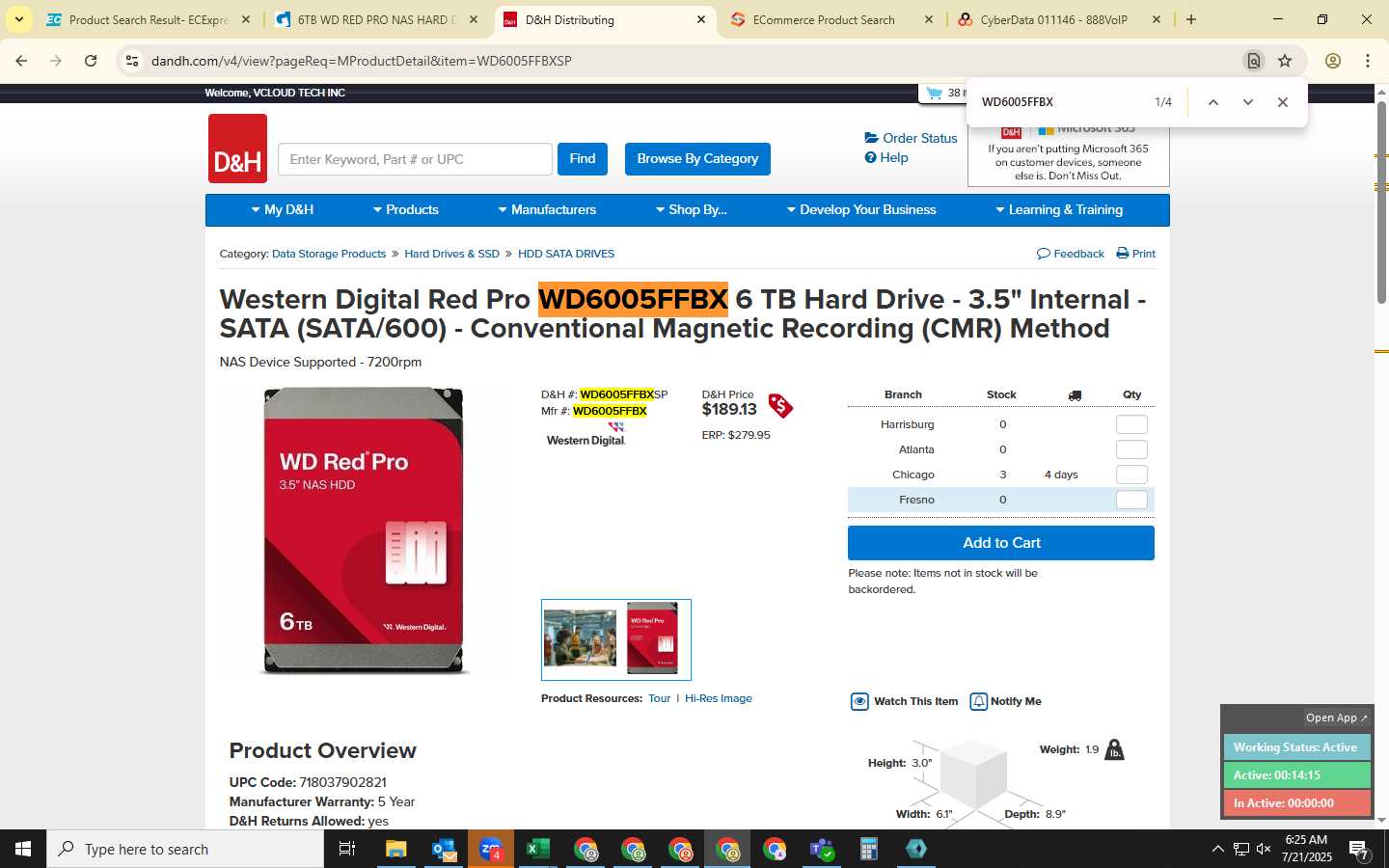Viewport: 1389px width, 868px height.
Task: Expand the Shop By... menu
Action: pos(692,210)
